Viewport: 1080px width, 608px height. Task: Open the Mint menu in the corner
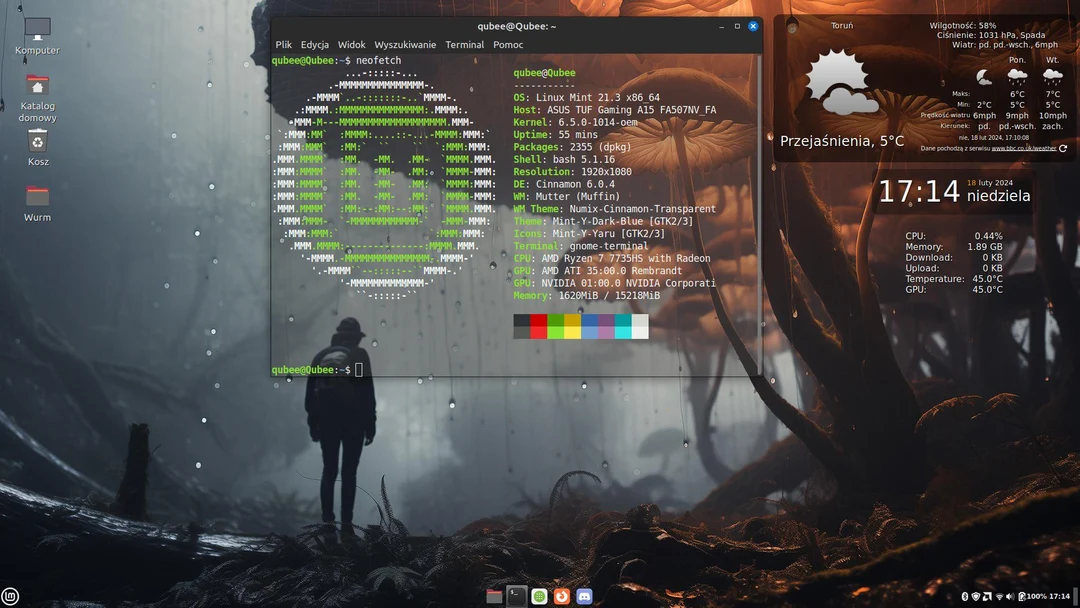13,595
